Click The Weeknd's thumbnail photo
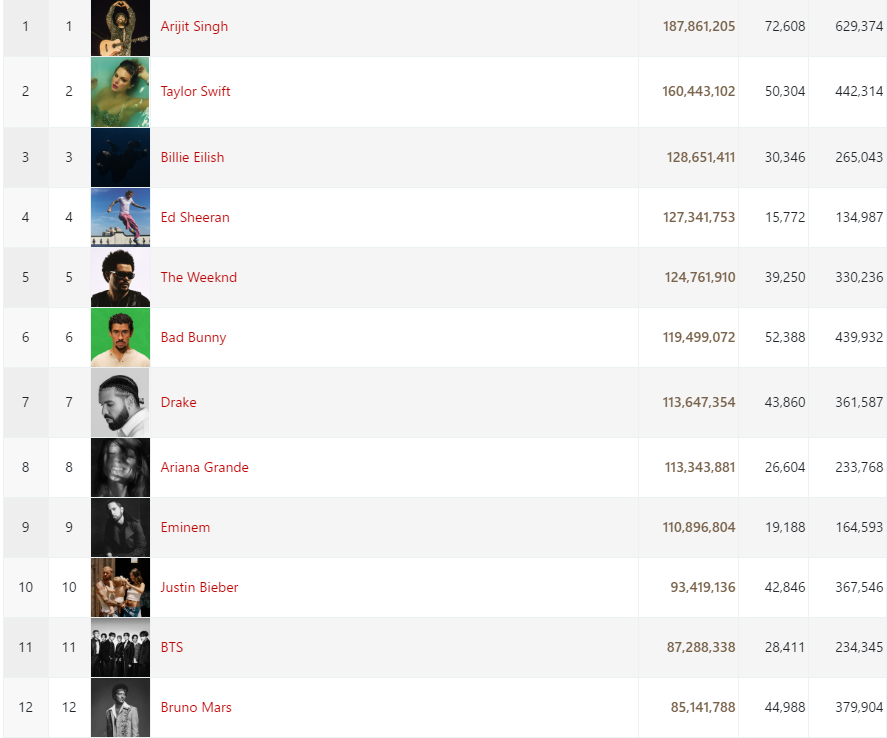887x738 pixels. (120, 277)
